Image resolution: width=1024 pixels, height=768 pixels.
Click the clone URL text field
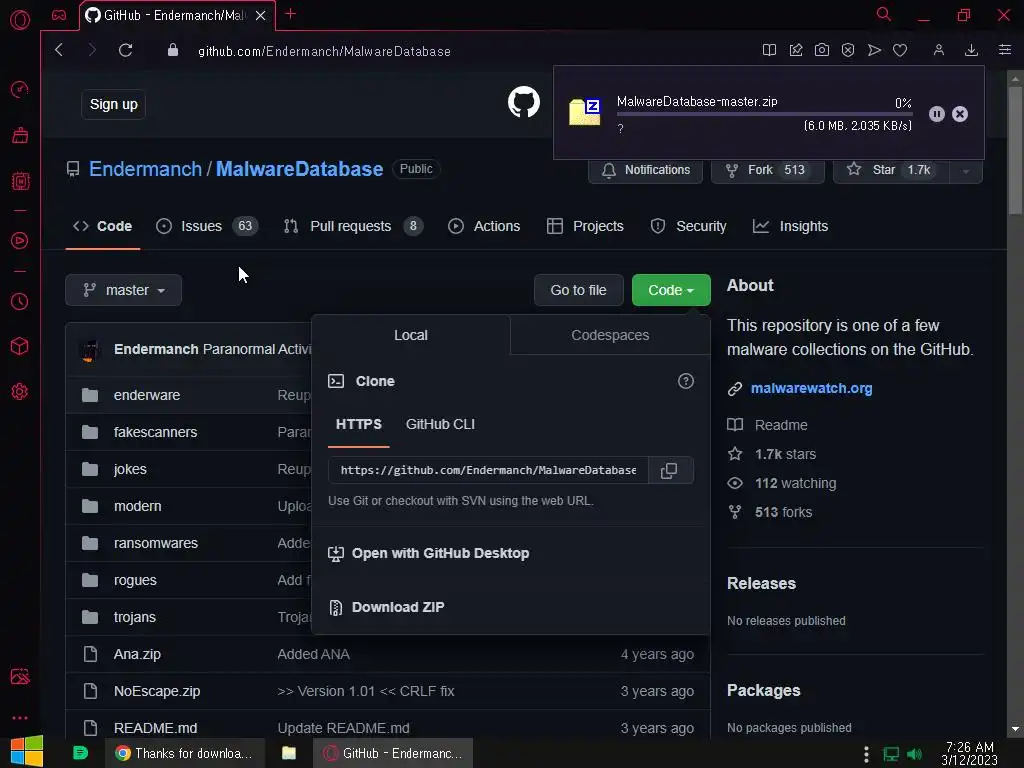pos(488,471)
